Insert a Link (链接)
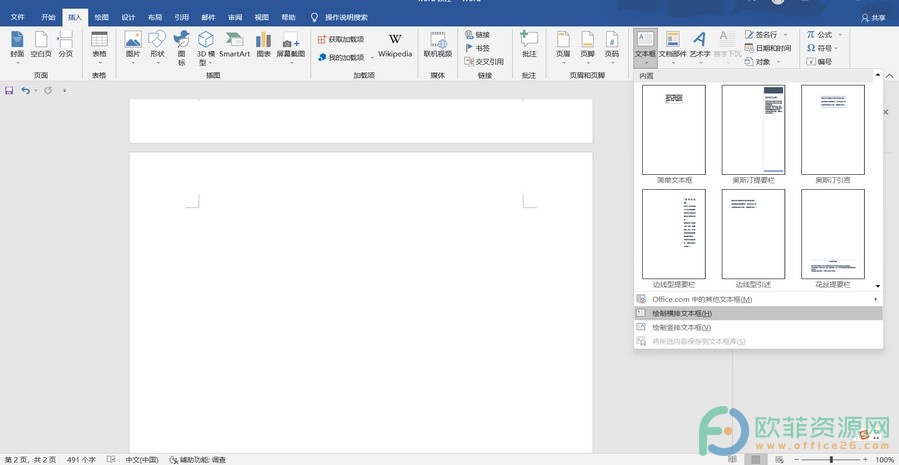 click(x=478, y=34)
